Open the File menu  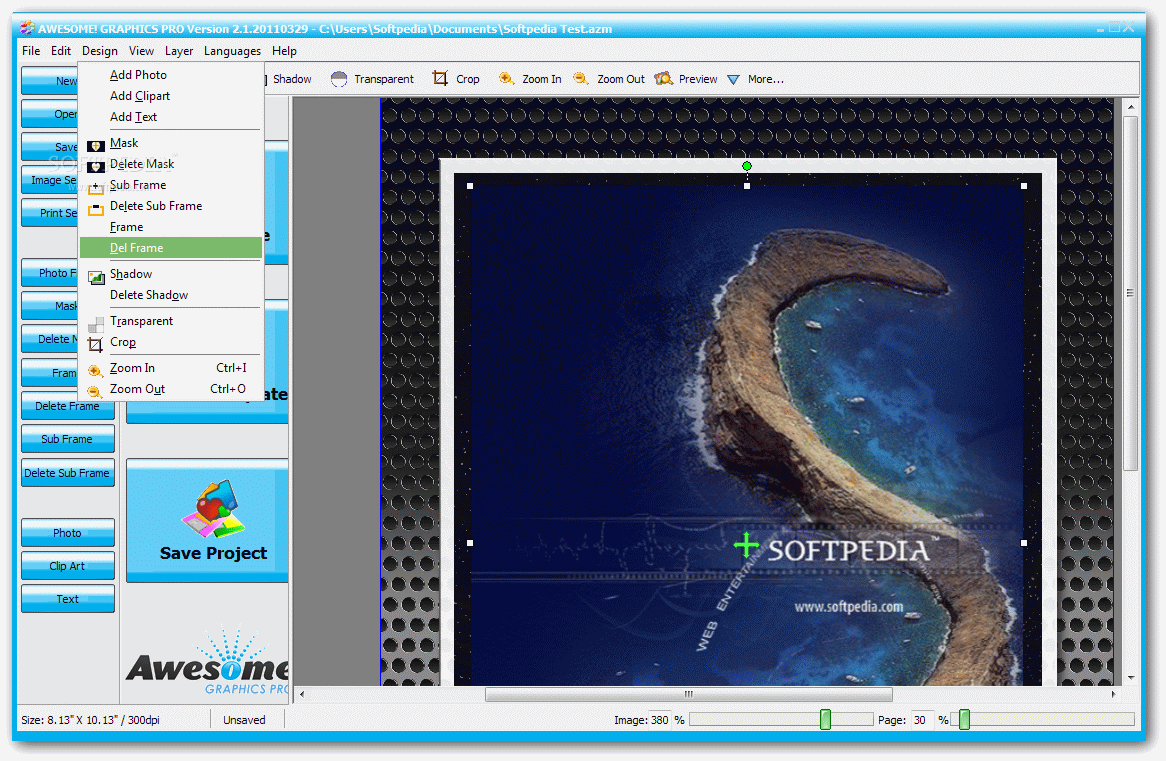click(31, 51)
